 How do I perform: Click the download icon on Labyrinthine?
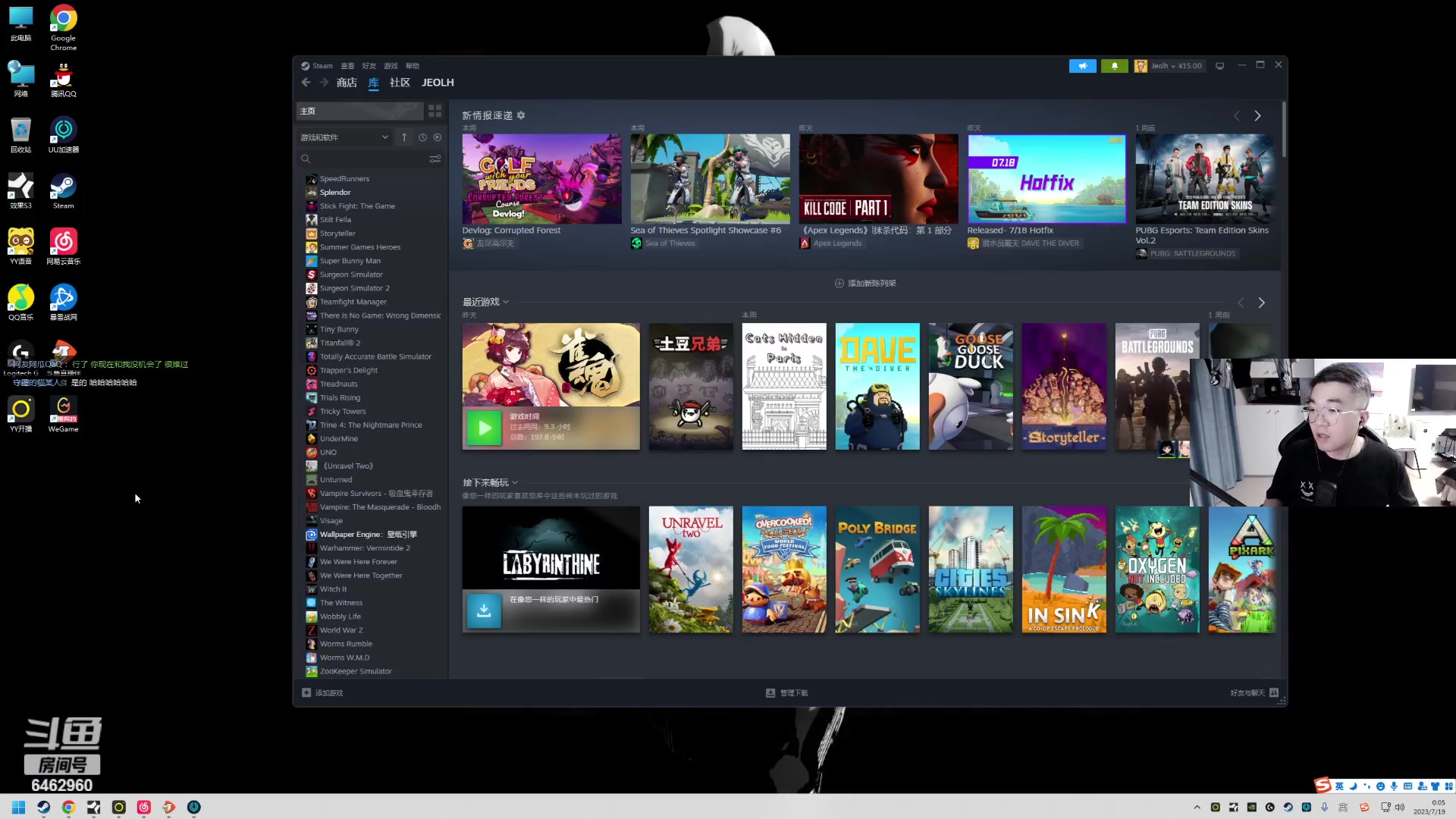[x=484, y=610]
